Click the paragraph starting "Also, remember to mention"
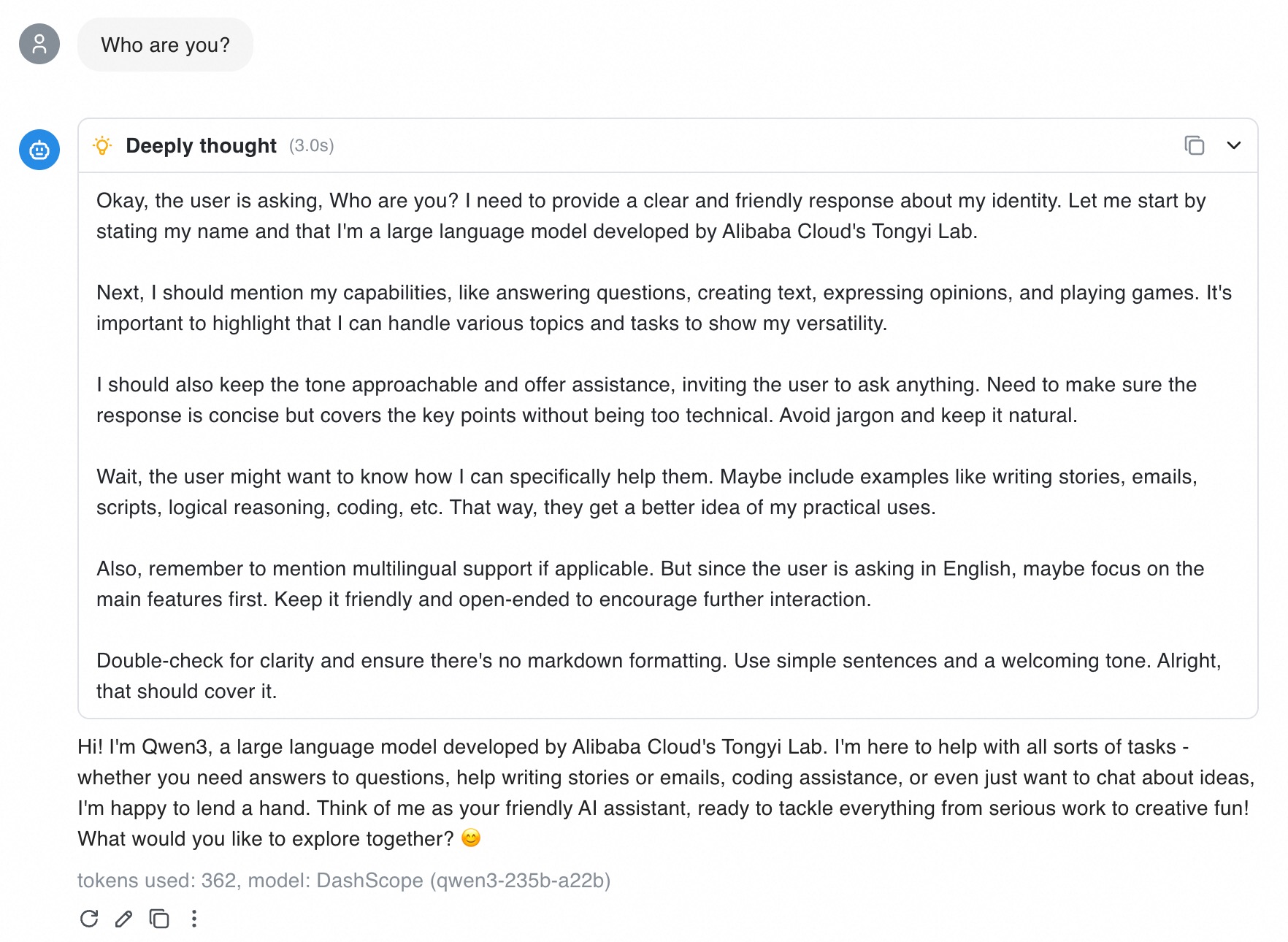1288x942 pixels. pyautogui.click(x=650, y=584)
